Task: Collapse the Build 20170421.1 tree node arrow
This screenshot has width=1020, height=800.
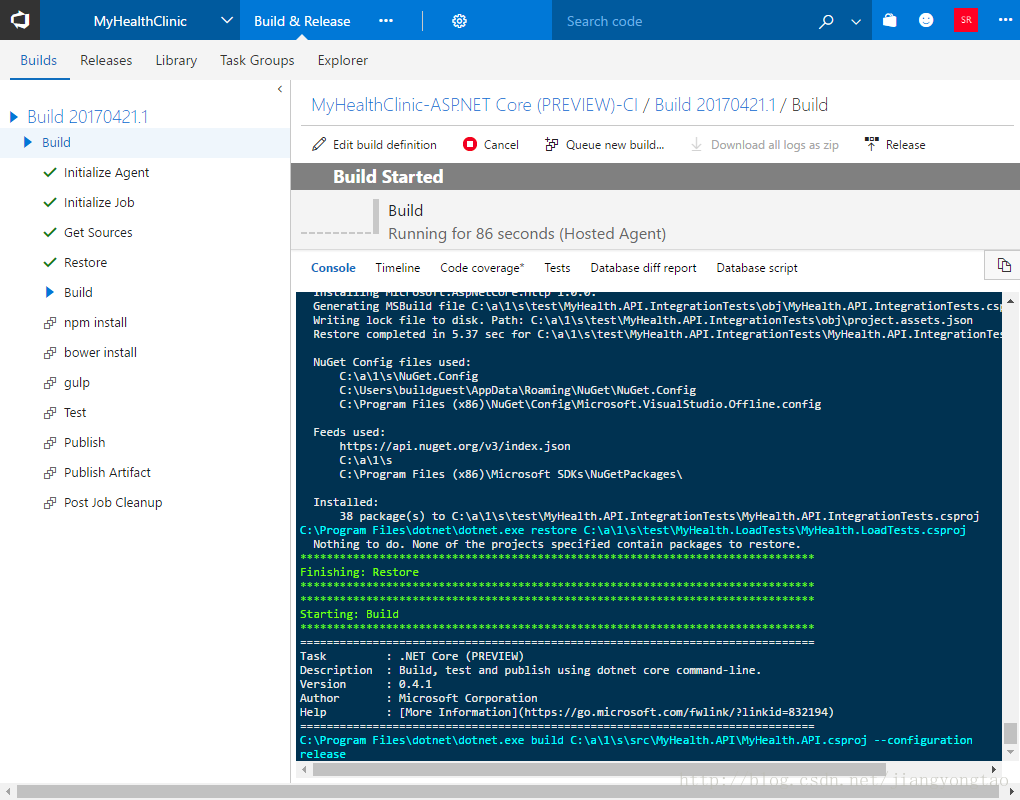Action: (14, 117)
